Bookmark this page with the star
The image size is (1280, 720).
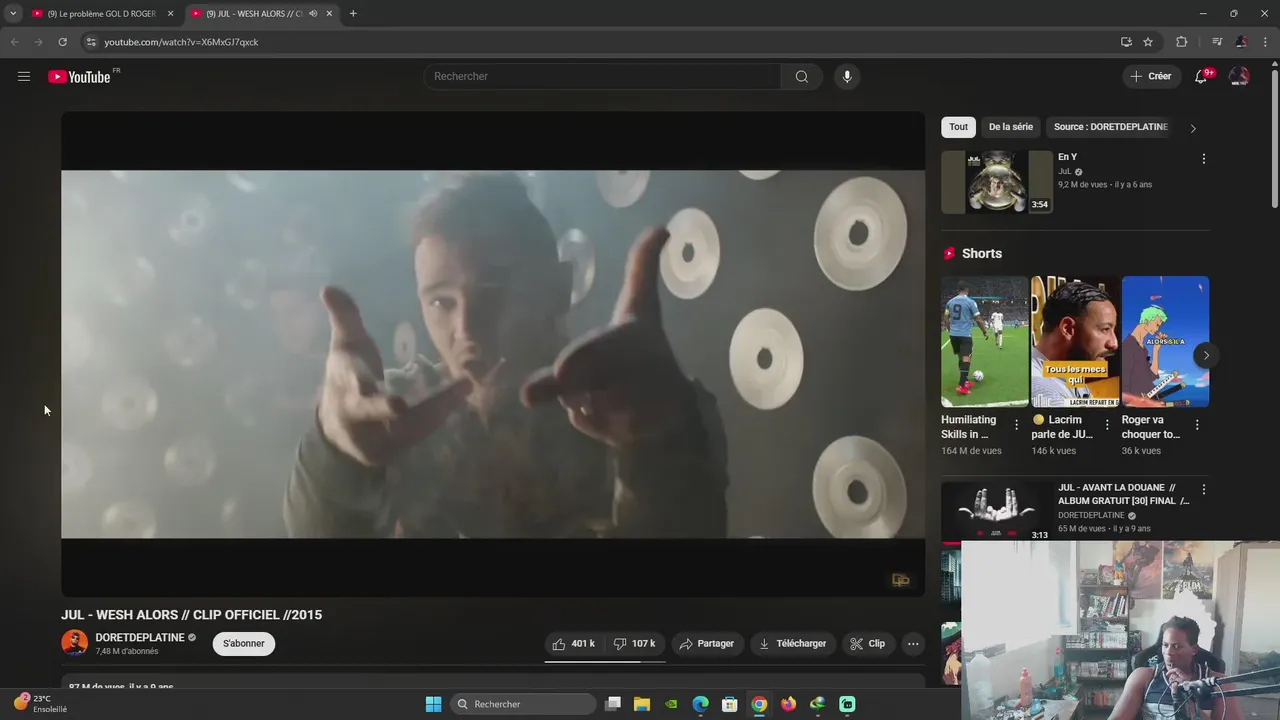1148,42
